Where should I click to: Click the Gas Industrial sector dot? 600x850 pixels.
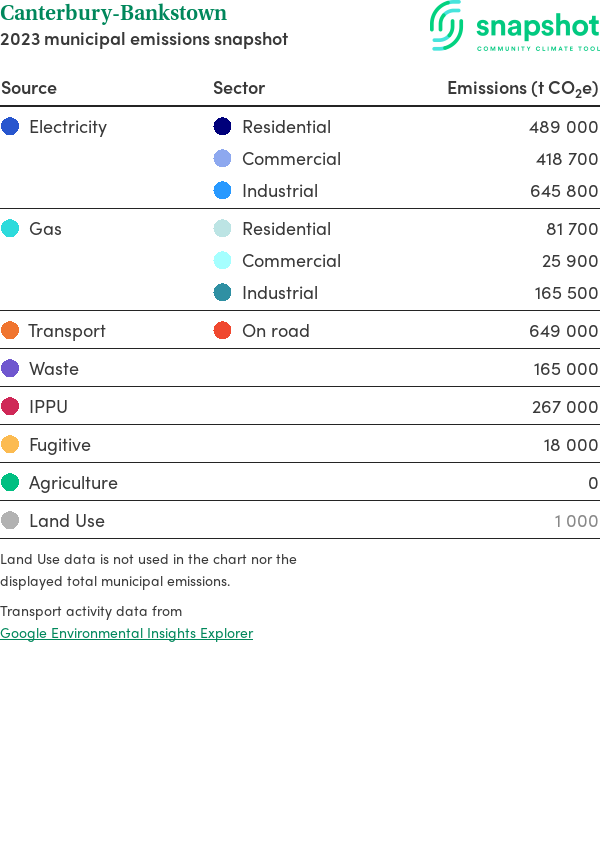click(223, 293)
